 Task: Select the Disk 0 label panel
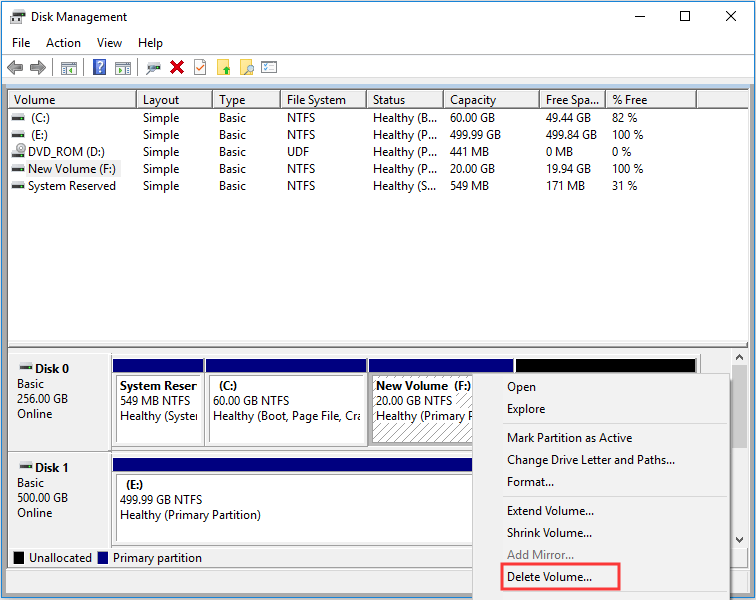pyautogui.click(x=60, y=401)
